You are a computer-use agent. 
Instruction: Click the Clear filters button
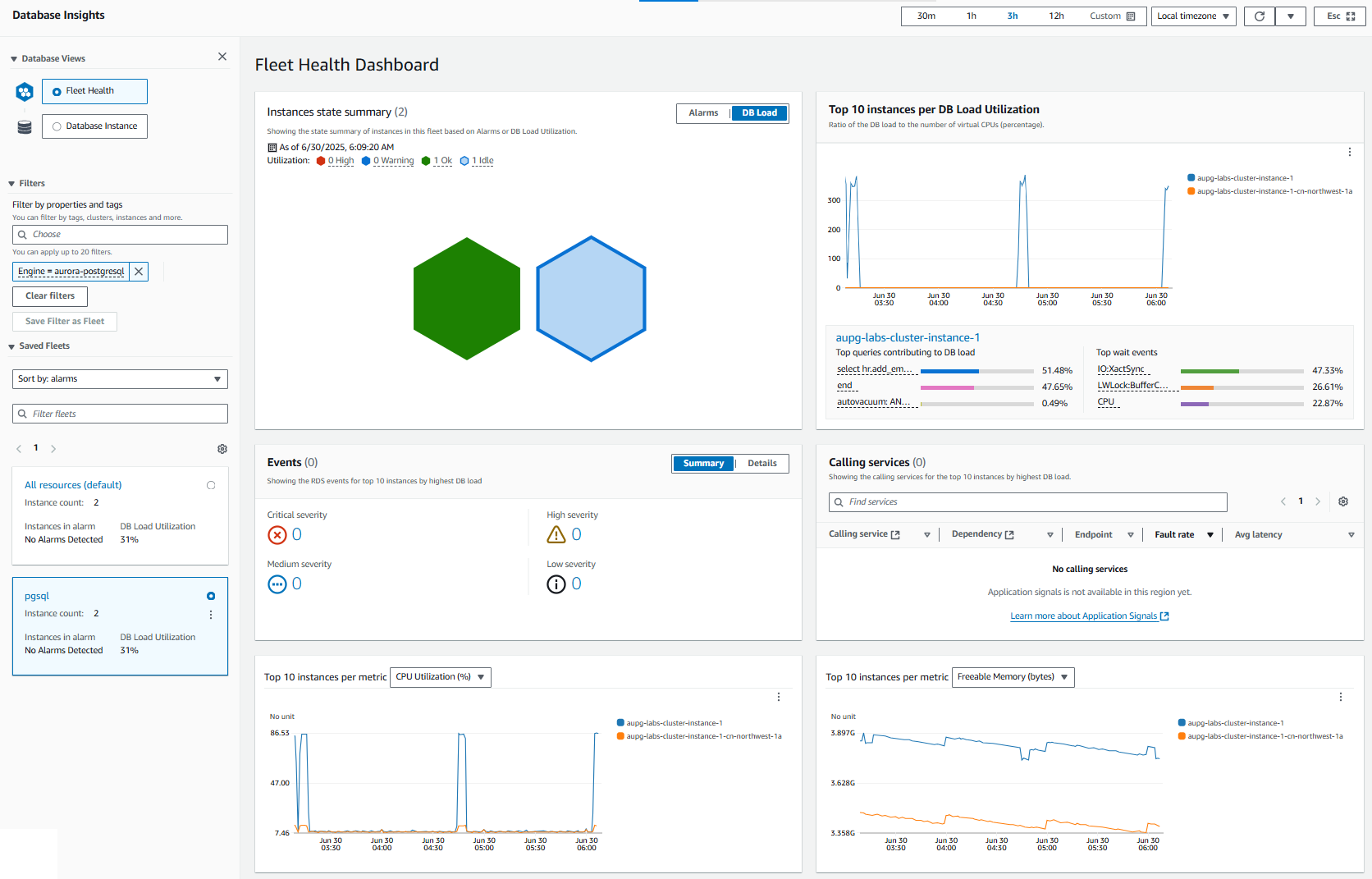(x=50, y=296)
